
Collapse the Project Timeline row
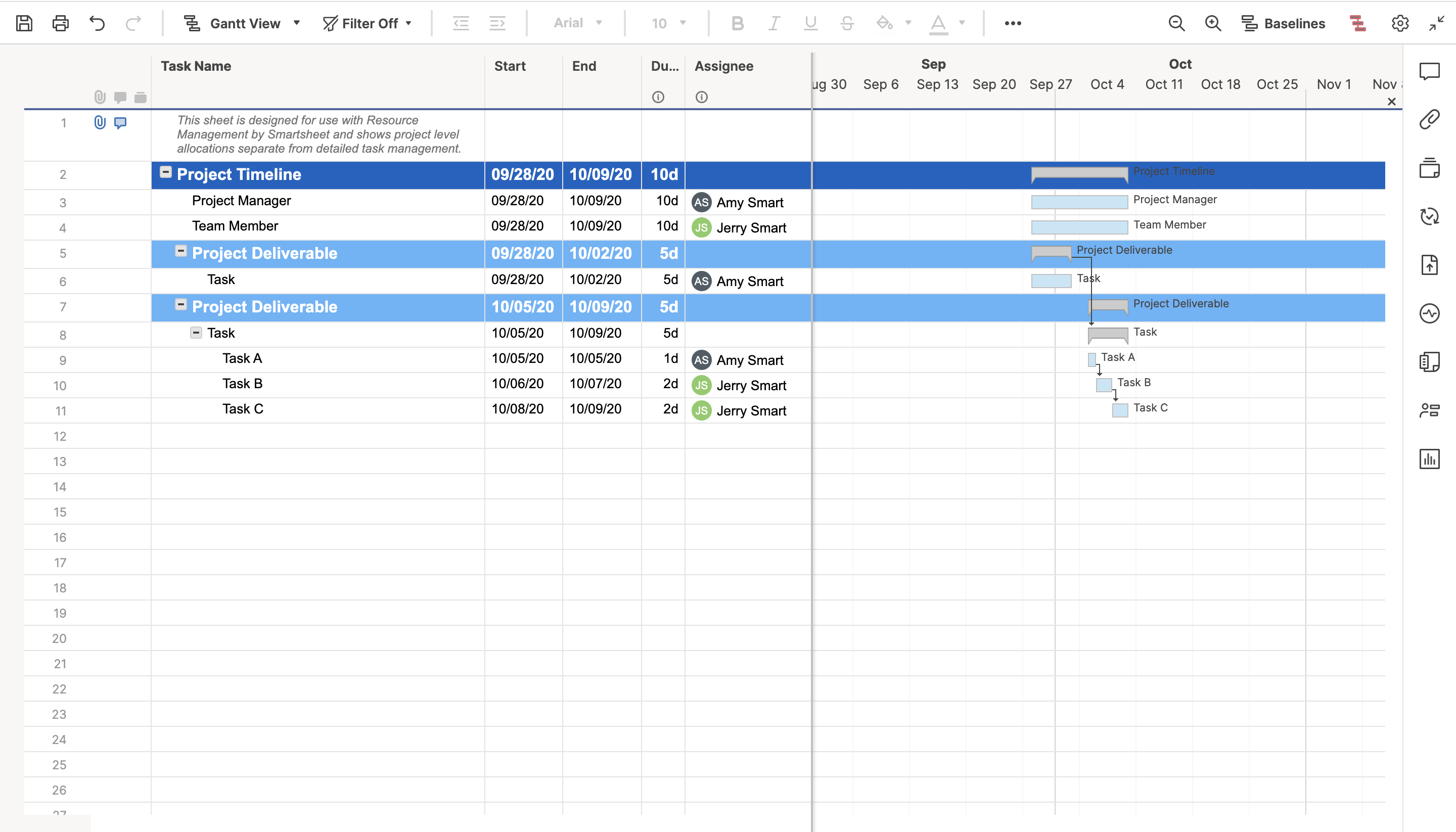(166, 172)
